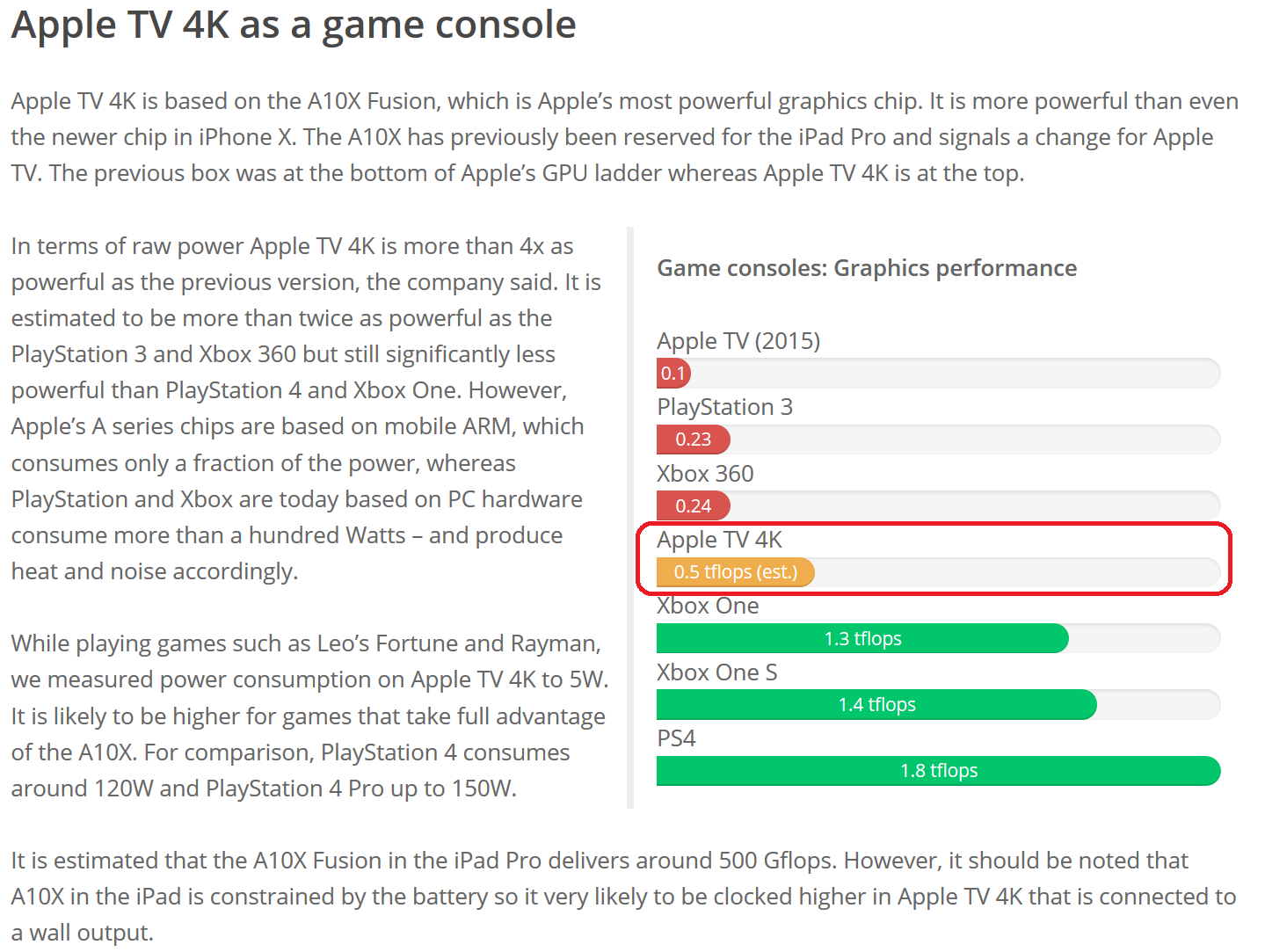Click the green 1.3 tflops bar
Screen dimensions: 1265x952
862,639
